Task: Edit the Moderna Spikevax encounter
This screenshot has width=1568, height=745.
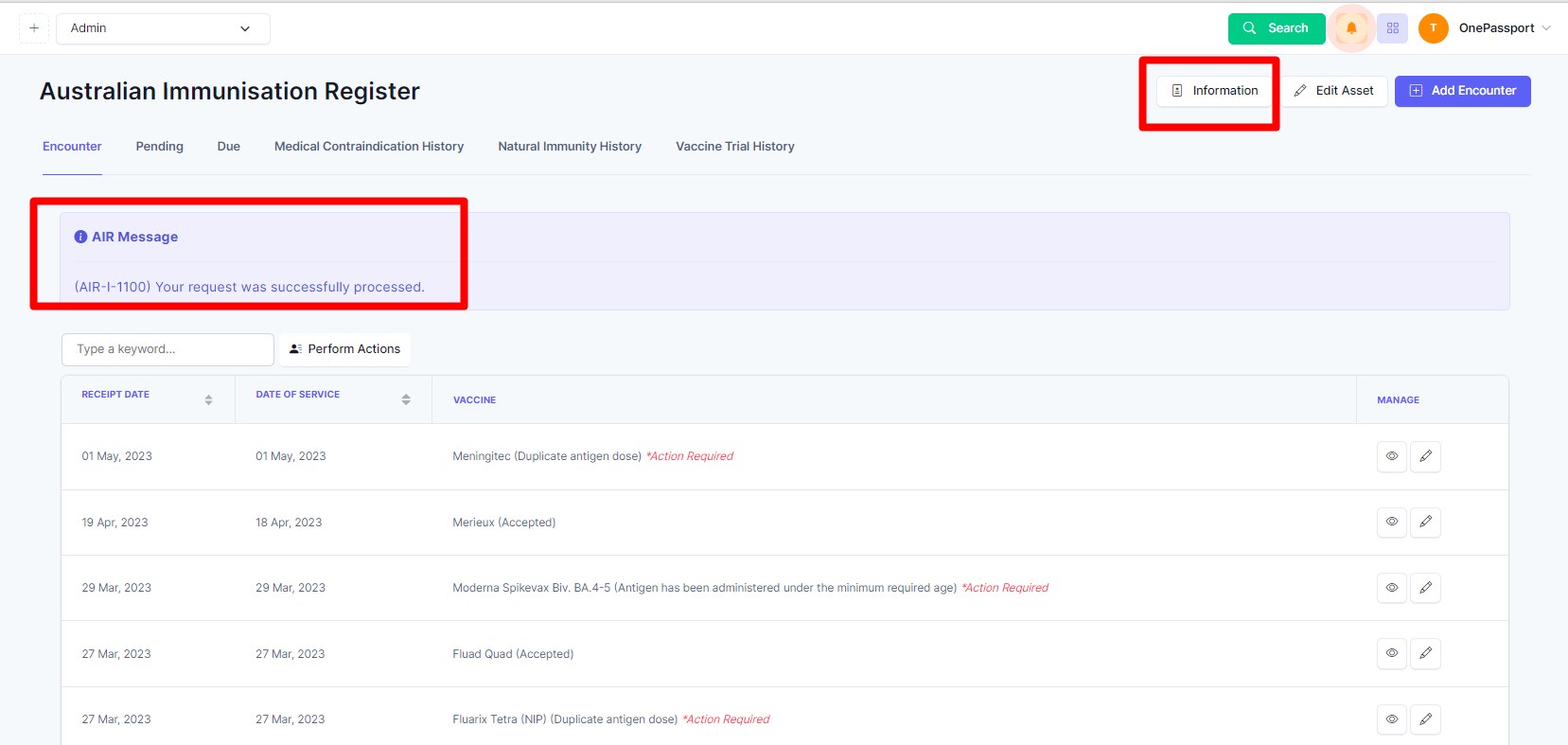Action: click(1425, 588)
